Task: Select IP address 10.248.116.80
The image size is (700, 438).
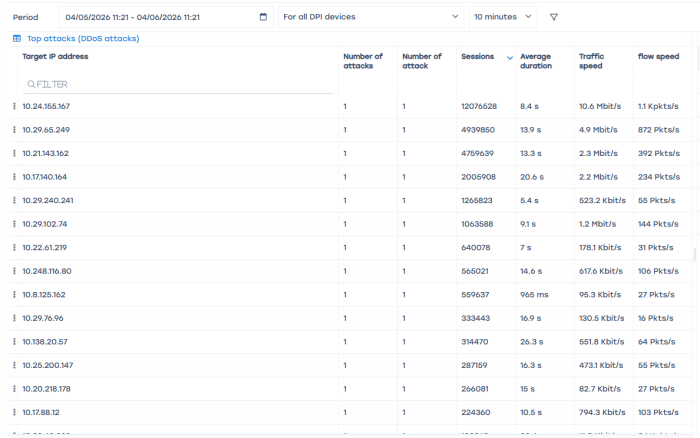Action: coord(47,271)
